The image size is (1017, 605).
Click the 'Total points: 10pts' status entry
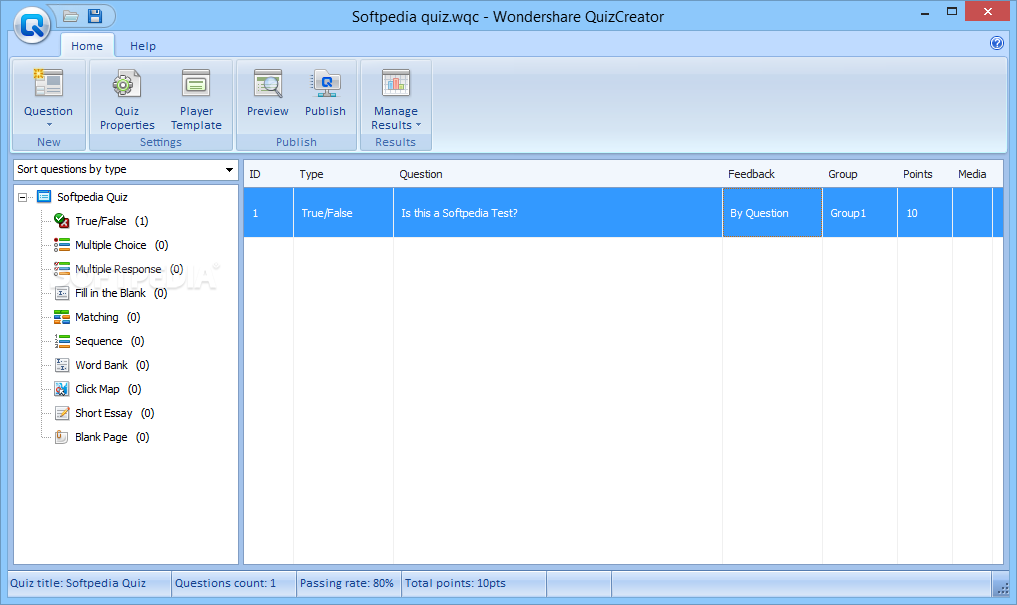[x=474, y=583]
